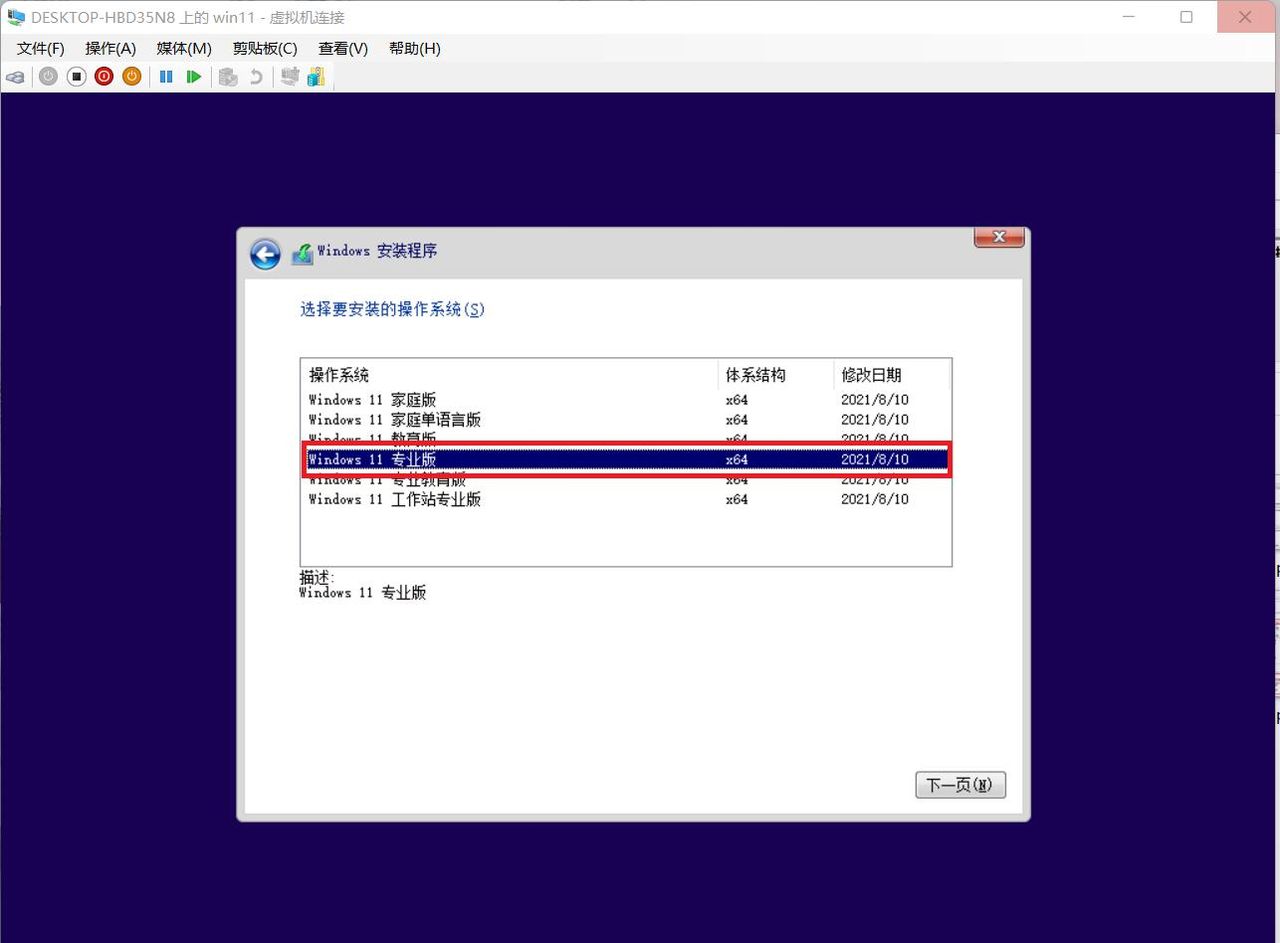
Task: Shut down the VM using the red power icon
Action: (104, 77)
